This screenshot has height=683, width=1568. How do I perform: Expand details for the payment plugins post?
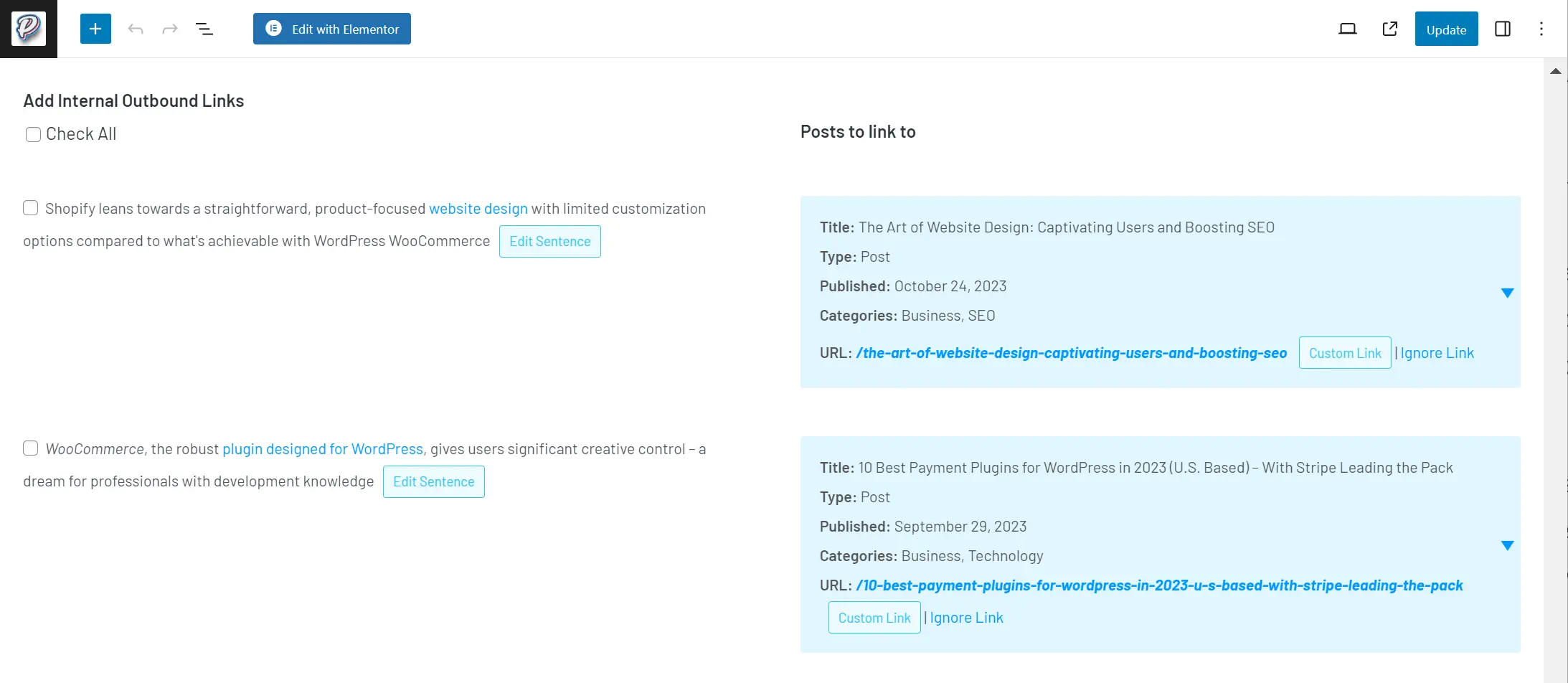tap(1507, 545)
